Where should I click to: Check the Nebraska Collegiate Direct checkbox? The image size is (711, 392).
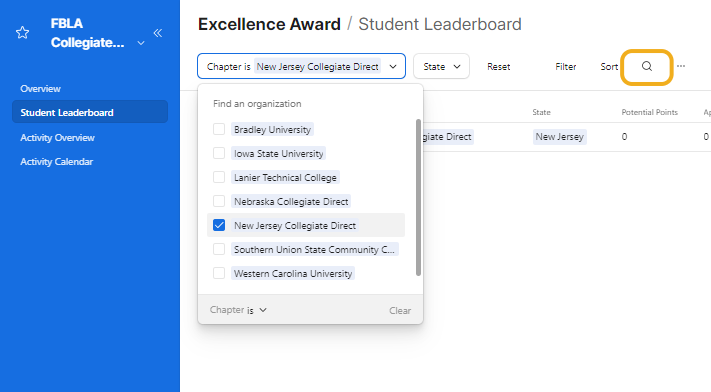[x=219, y=201]
